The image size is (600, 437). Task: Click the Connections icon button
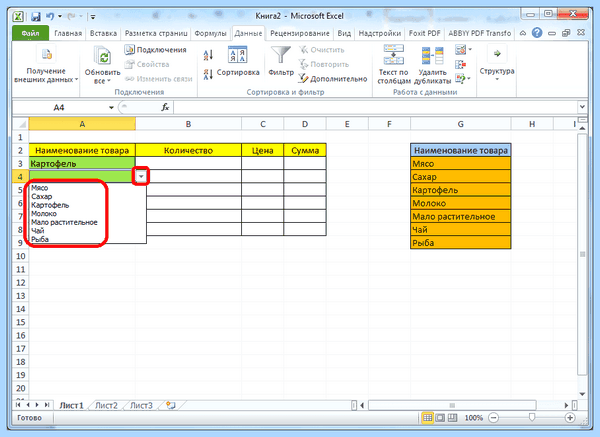(x=129, y=49)
